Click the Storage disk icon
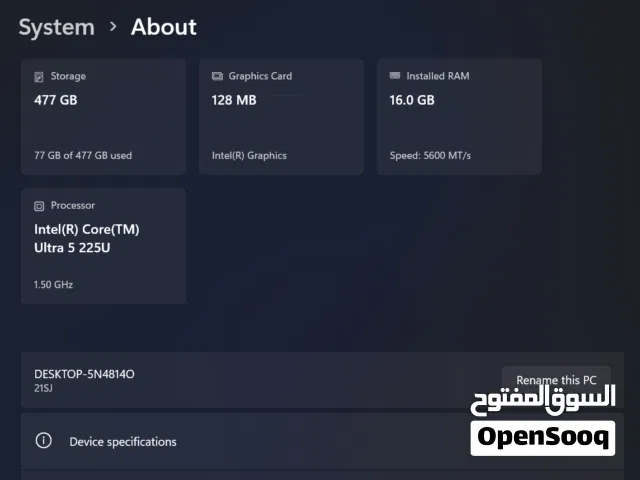This screenshot has width=640, height=480. [39, 77]
